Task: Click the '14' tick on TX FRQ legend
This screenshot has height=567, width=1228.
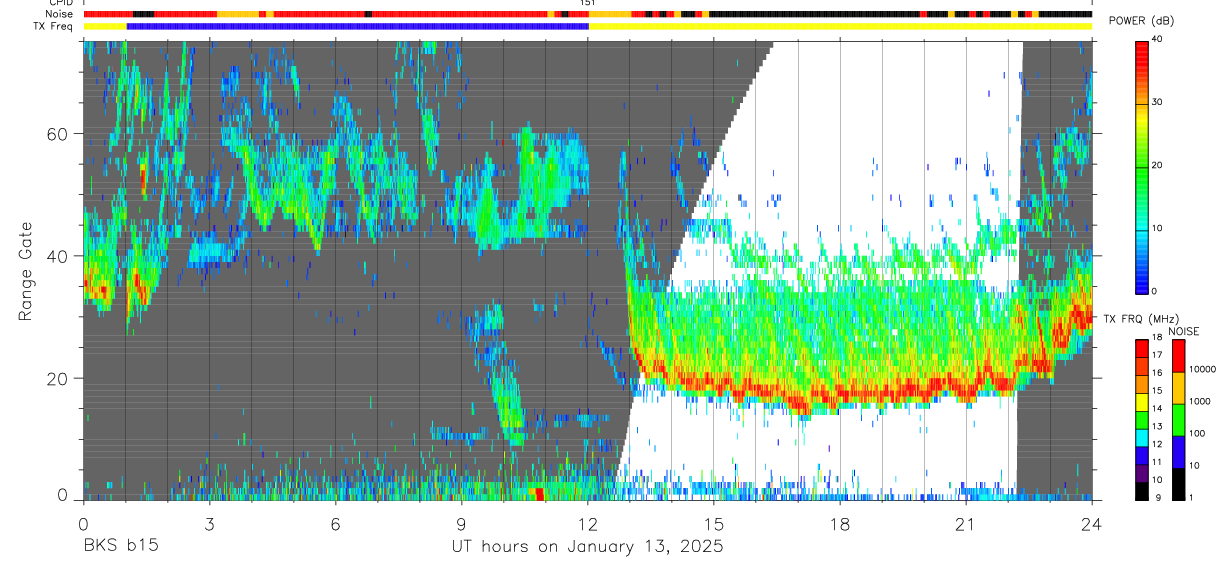Action: click(1157, 409)
